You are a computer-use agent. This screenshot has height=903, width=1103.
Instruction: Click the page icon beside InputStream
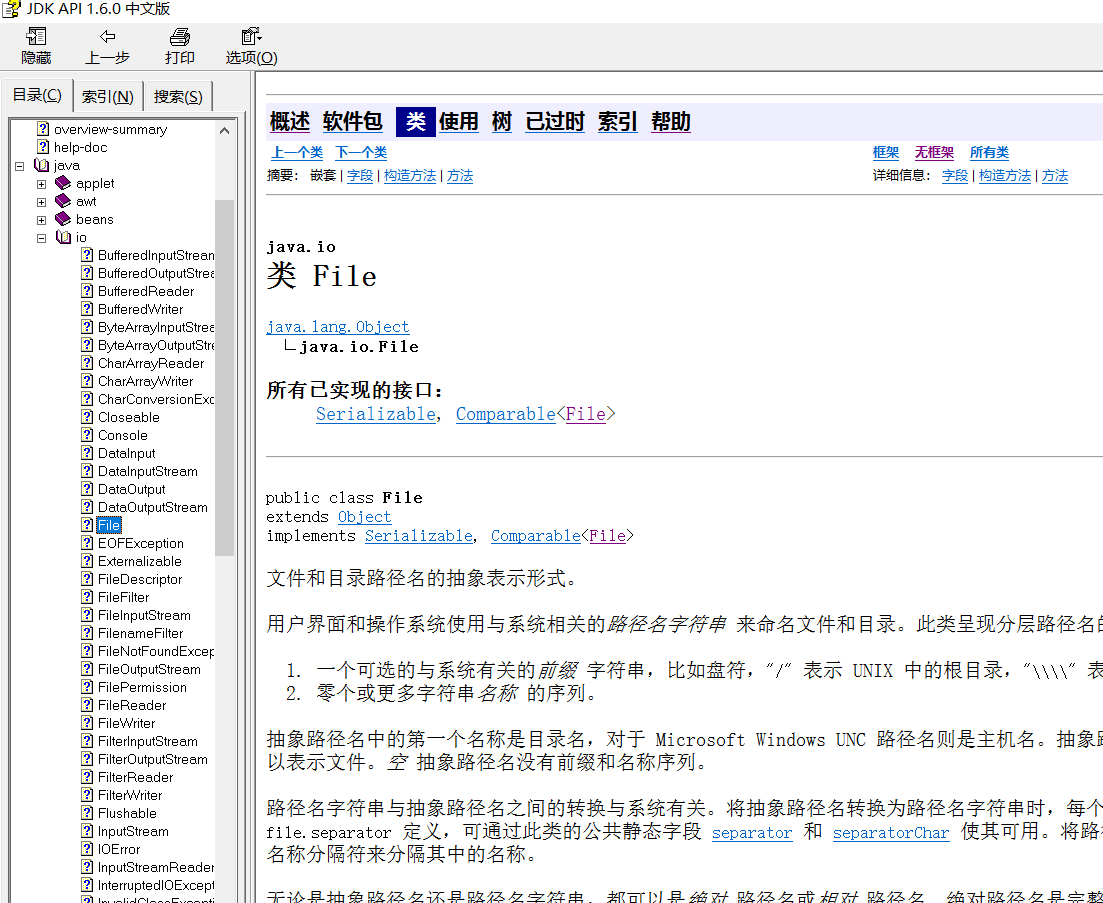(x=87, y=831)
